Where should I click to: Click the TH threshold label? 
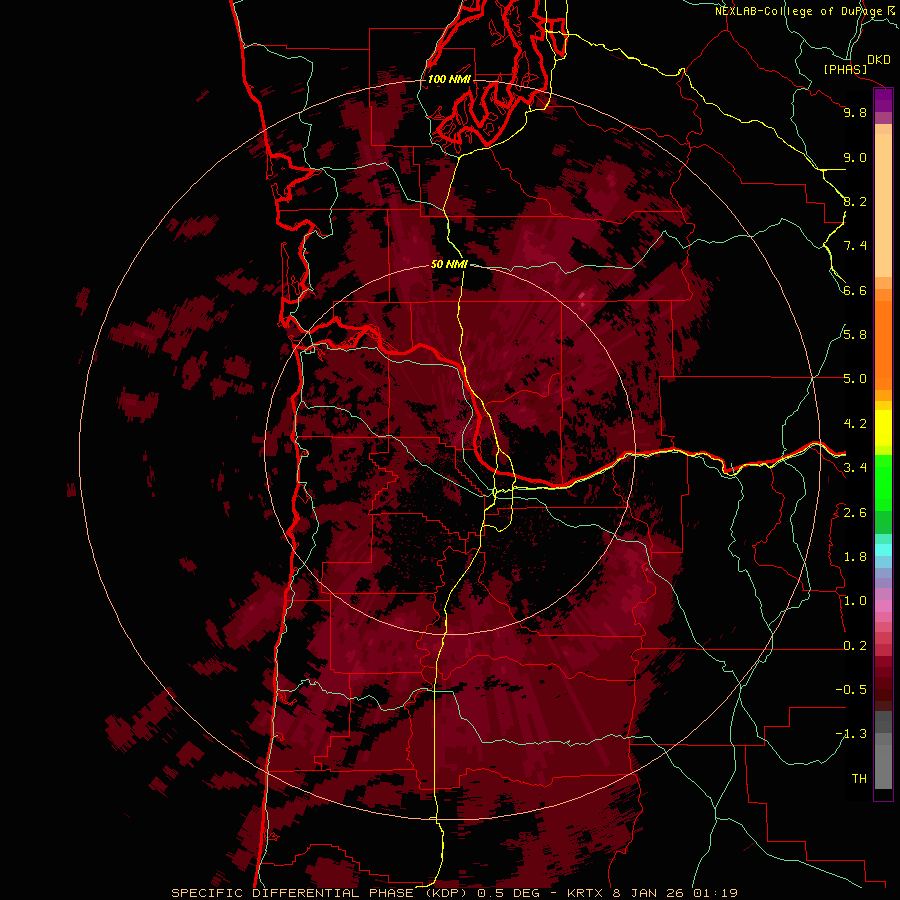point(859,779)
